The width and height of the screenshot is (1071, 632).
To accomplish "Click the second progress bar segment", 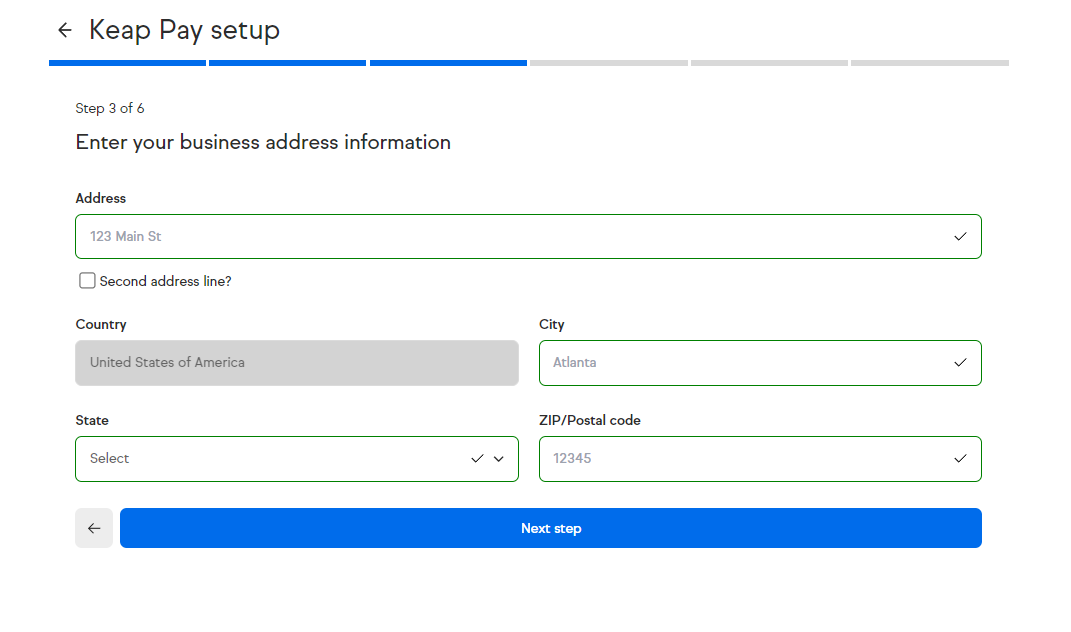I will click(x=288, y=63).
